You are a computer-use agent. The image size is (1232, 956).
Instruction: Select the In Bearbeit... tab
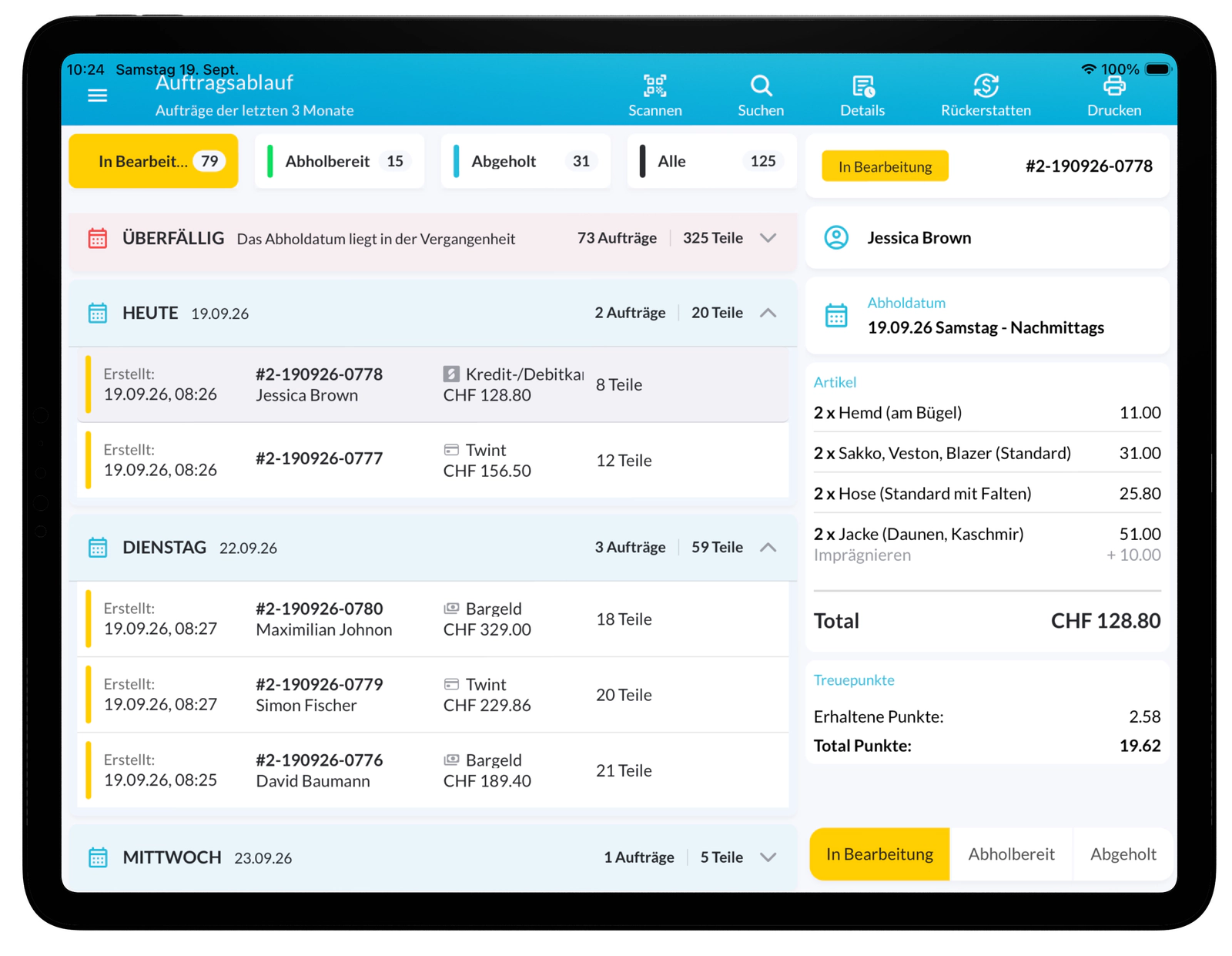153,161
